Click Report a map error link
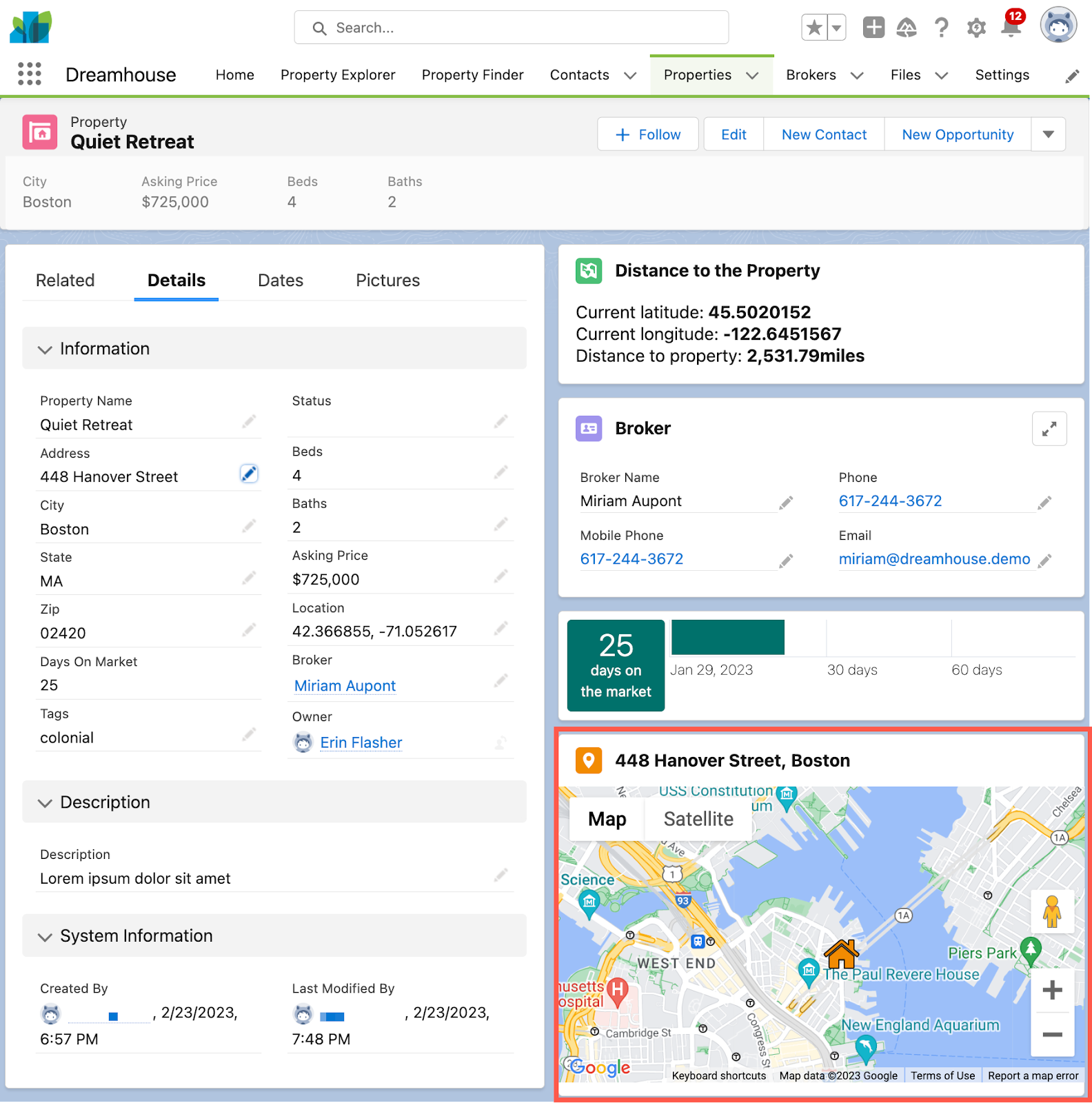 click(x=1033, y=1075)
